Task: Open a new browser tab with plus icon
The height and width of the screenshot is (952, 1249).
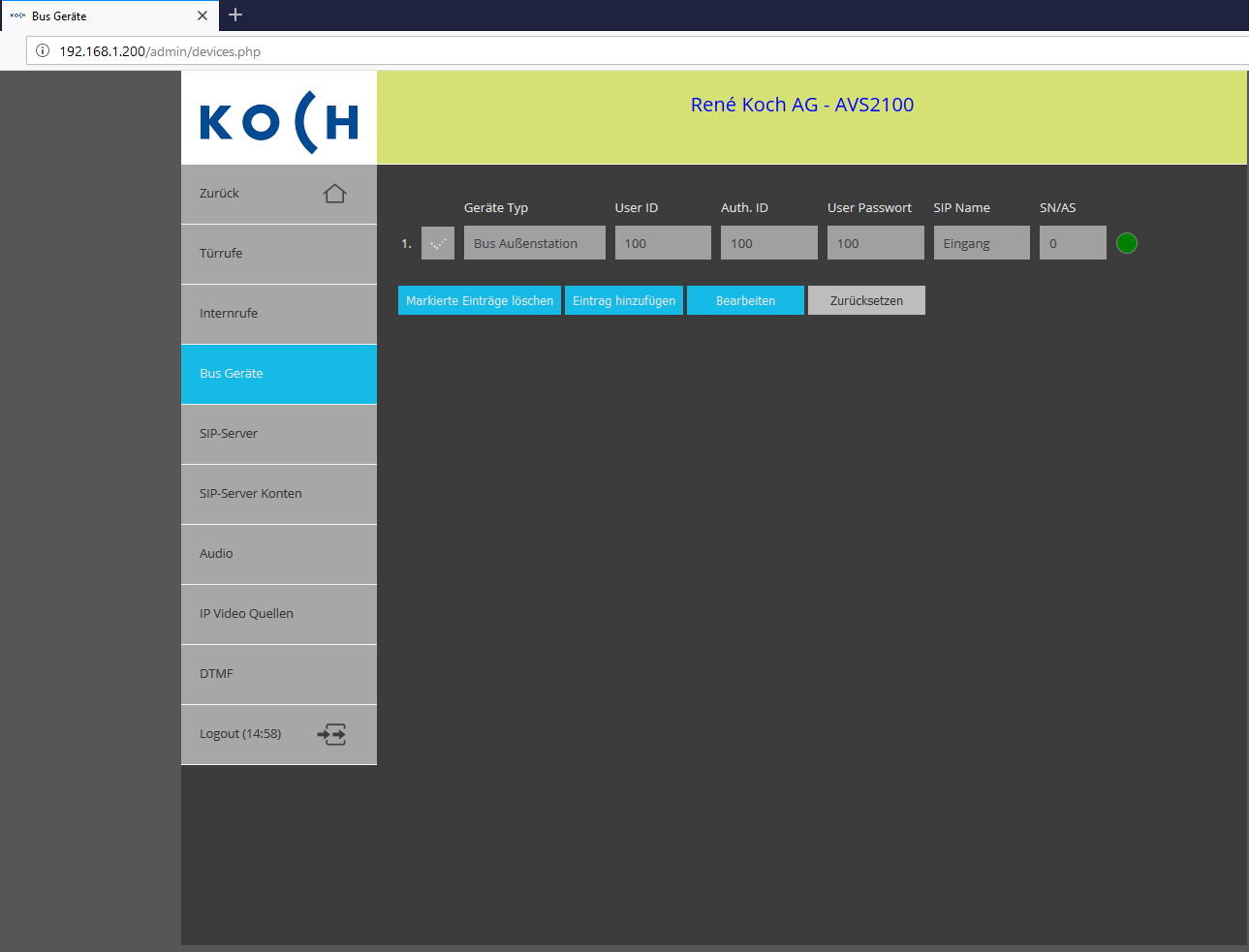Action: [x=235, y=15]
